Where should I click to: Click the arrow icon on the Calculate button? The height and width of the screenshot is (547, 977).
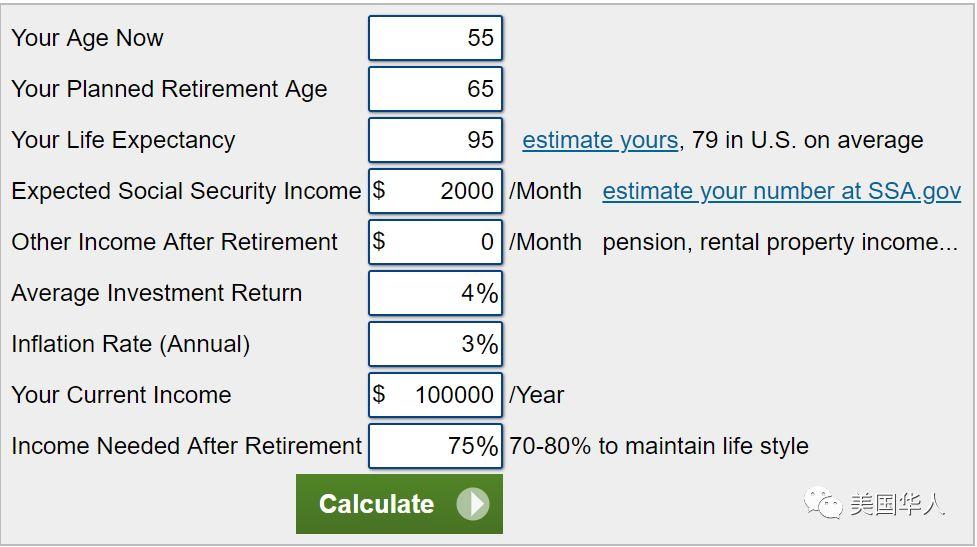pos(473,503)
